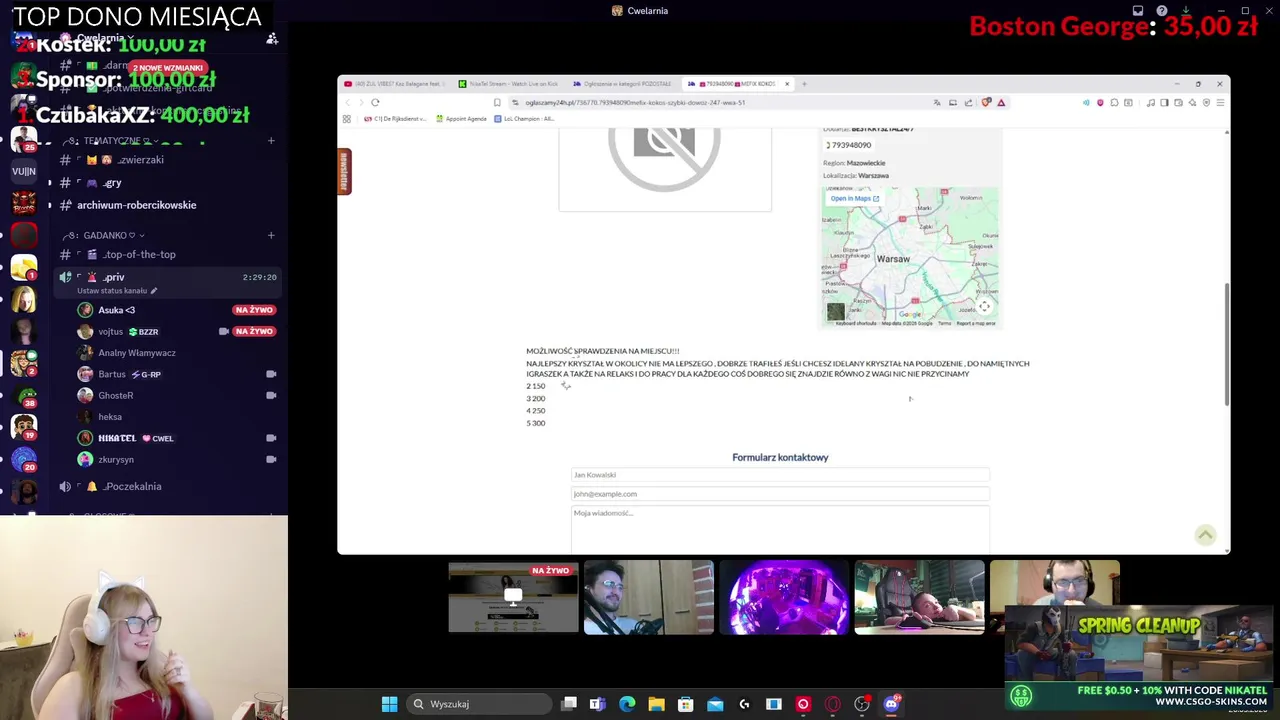The image size is (1280, 720).
Task: Click the john@example.com email field
Action: tap(780, 494)
